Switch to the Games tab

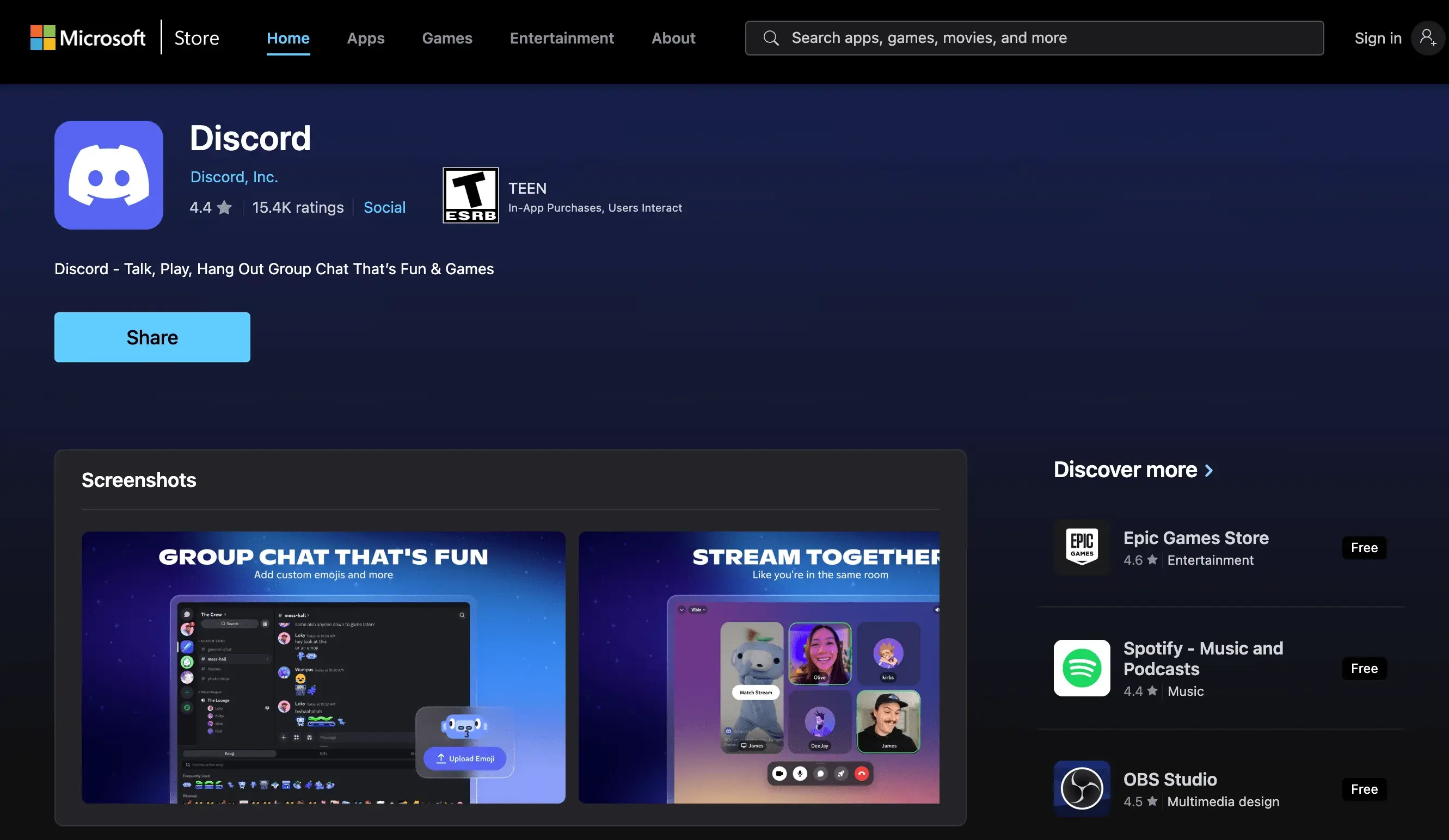coord(447,38)
